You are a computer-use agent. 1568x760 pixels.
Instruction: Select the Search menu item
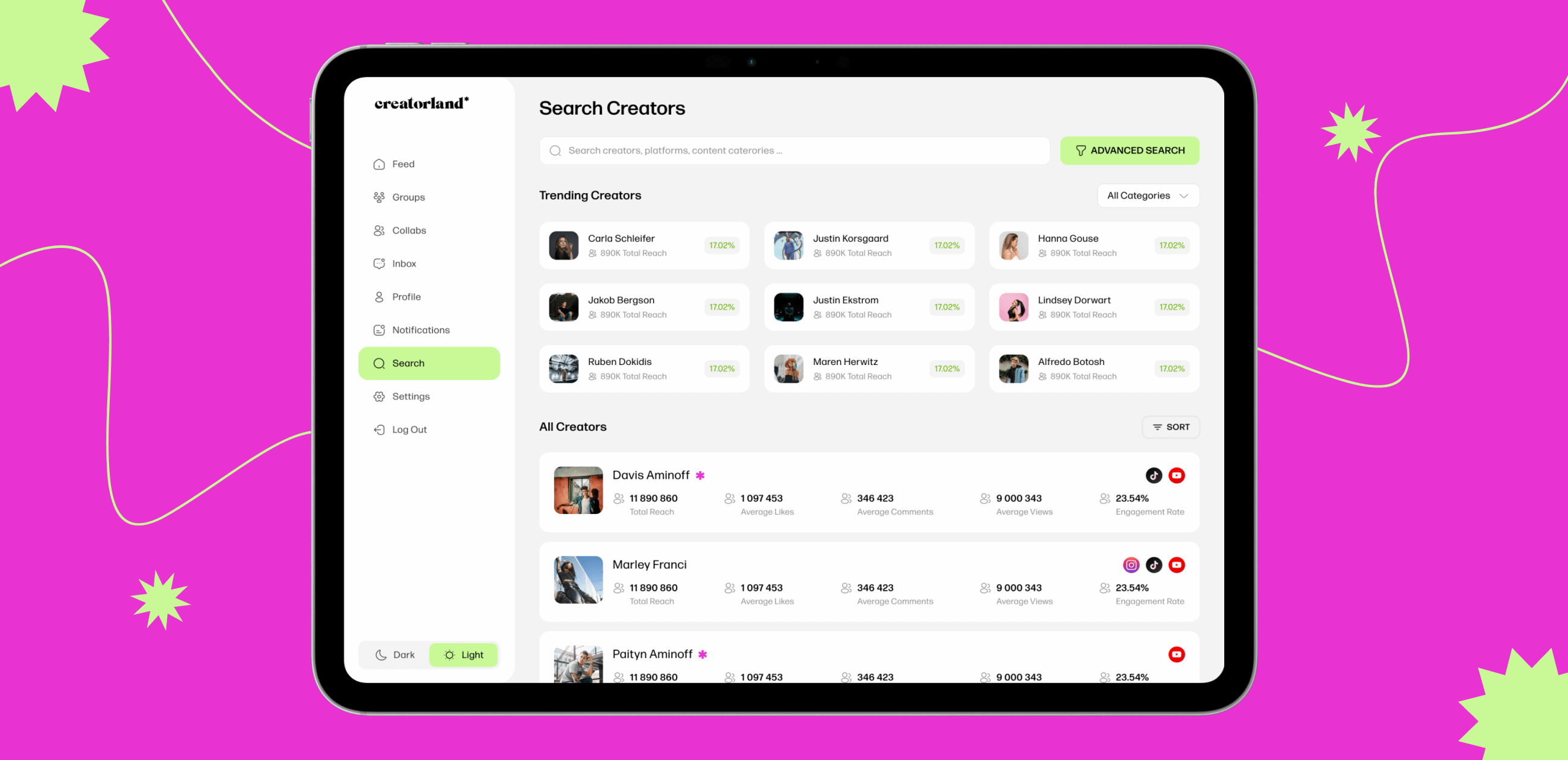pyautogui.click(x=430, y=363)
